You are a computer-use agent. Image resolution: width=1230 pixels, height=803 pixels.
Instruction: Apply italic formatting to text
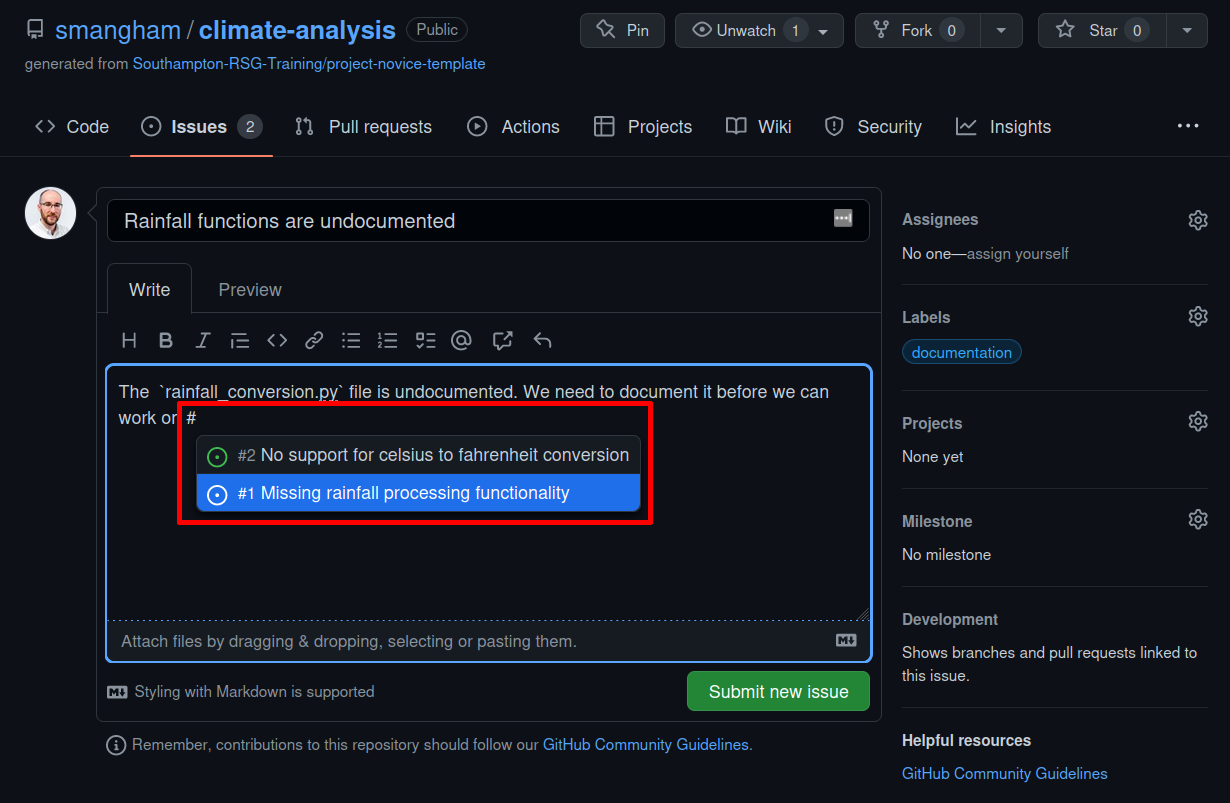[203, 340]
